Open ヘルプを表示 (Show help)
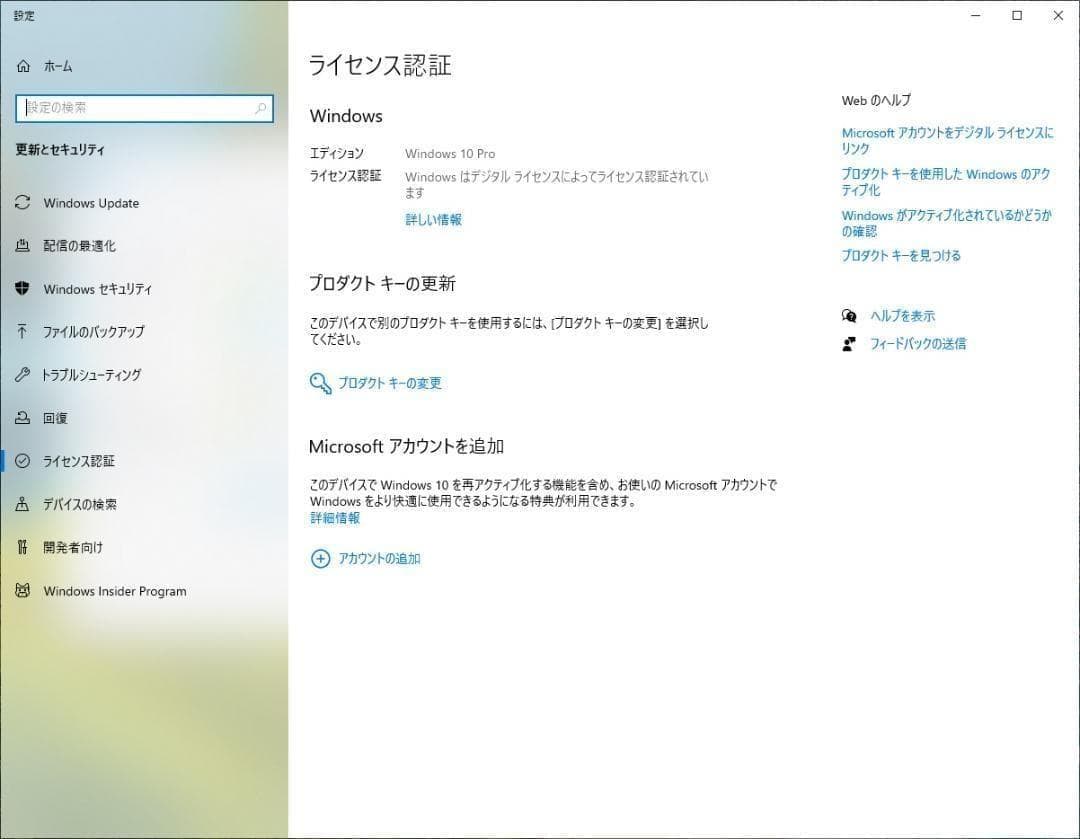 point(901,315)
